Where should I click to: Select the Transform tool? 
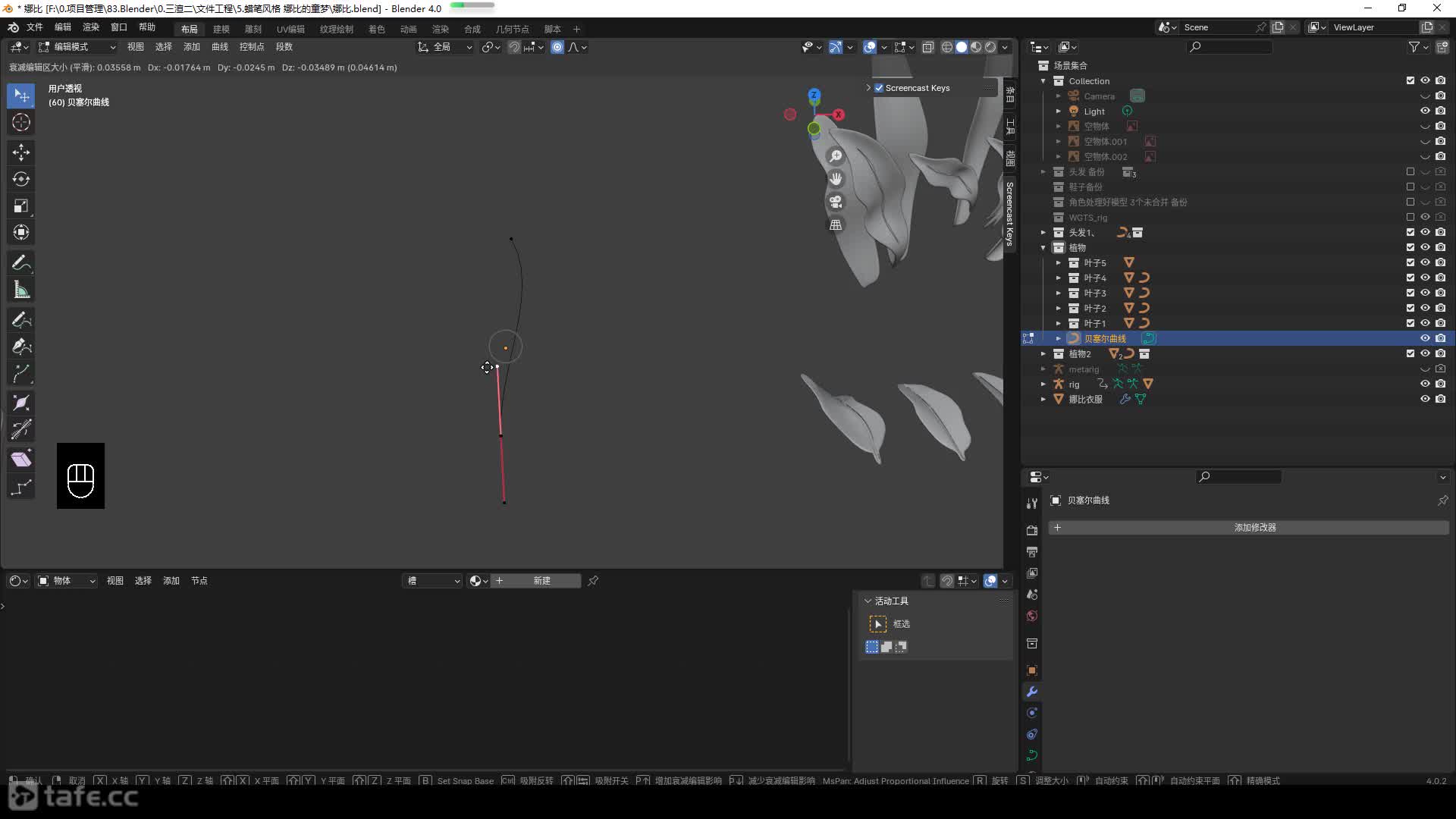click(21, 232)
